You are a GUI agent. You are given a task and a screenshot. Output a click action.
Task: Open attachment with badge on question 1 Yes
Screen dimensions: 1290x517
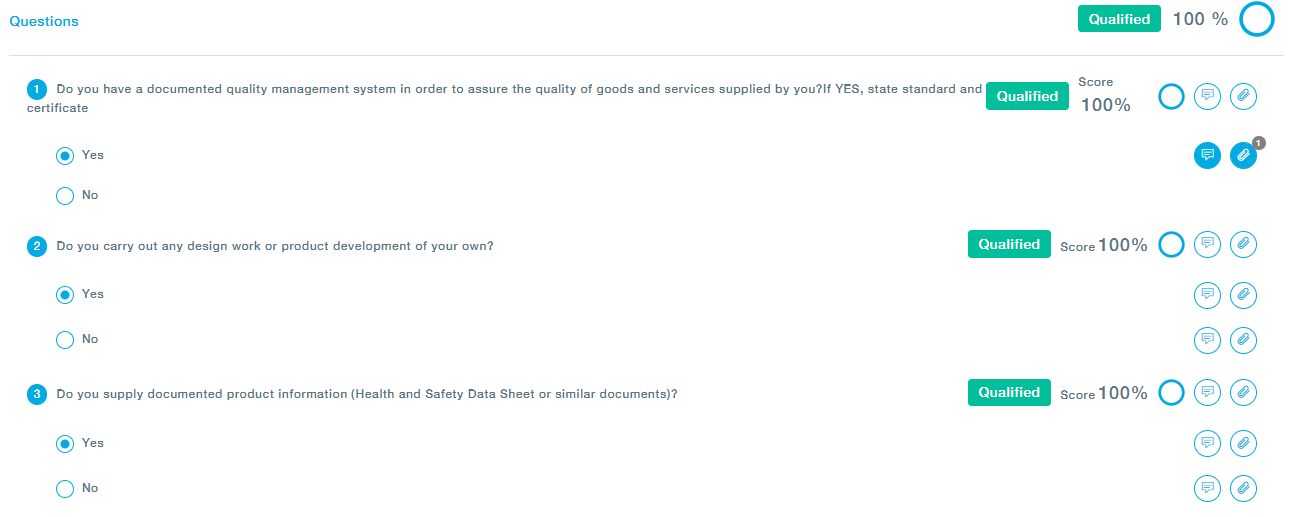click(1243, 155)
